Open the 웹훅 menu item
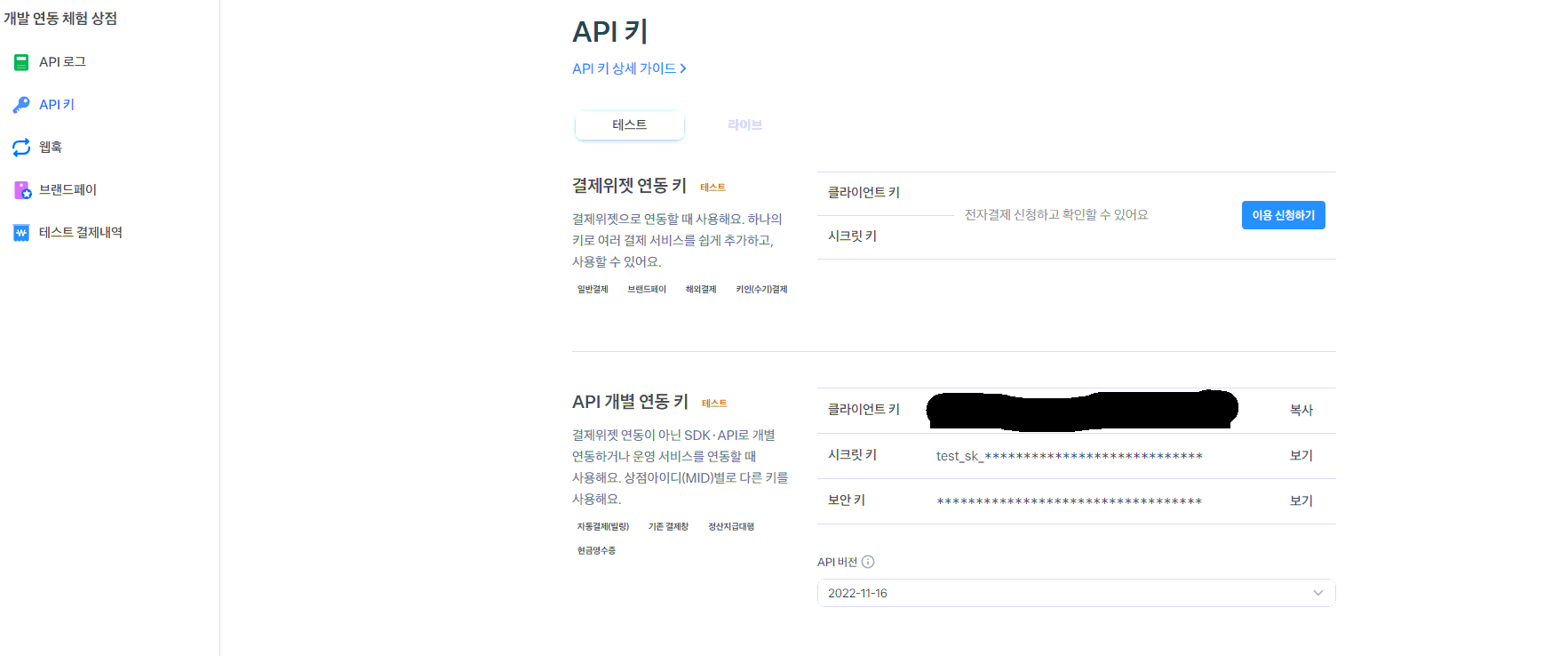Image resolution: width=1568 pixels, height=656 pixels. pos(51,148)
